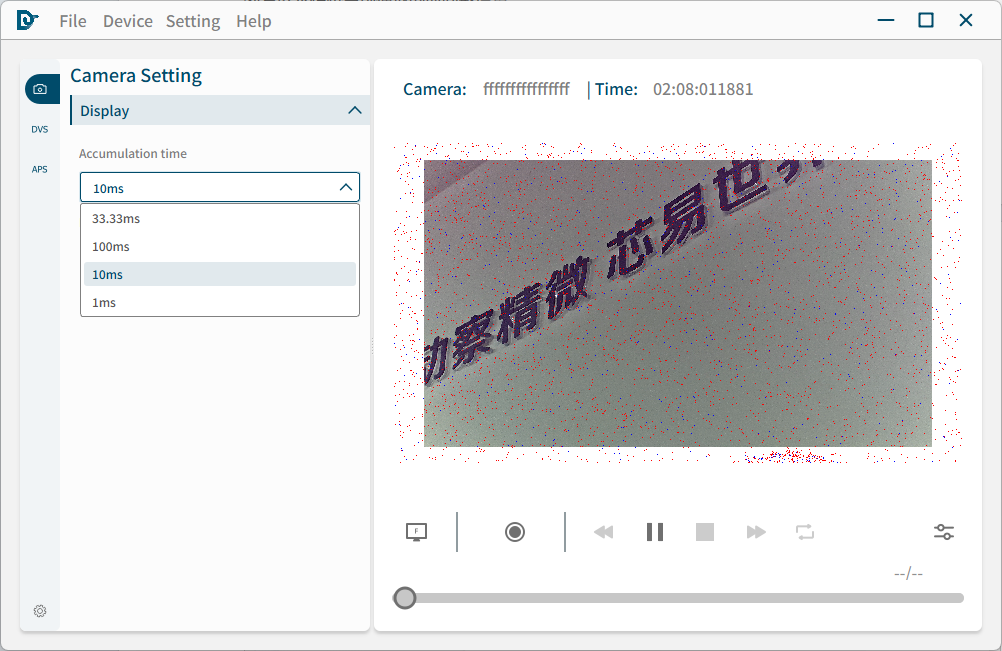Open application preferences via gear icon

(x=40, y=611)
